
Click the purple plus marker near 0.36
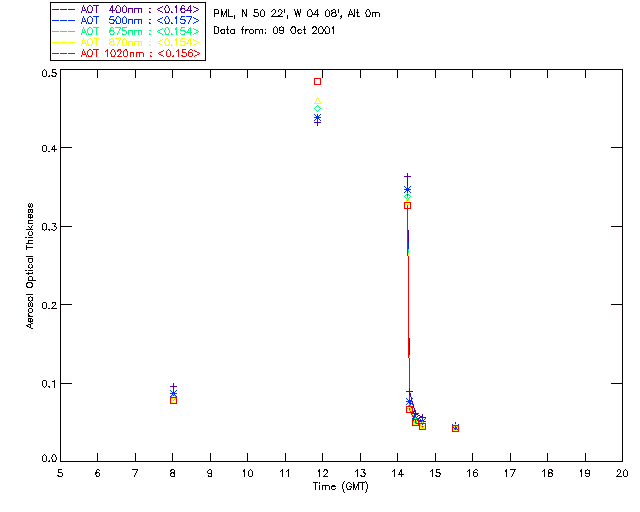407,176
